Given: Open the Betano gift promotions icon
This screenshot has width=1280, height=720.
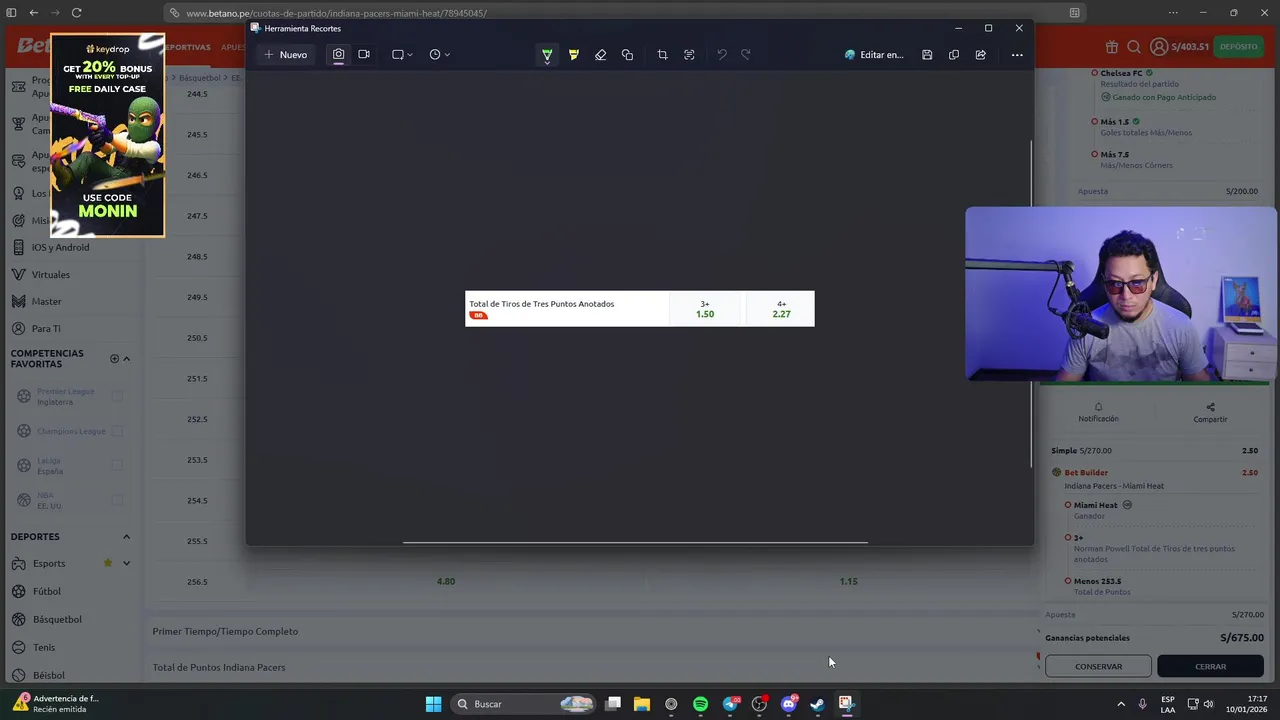Looking at the screenshot, I should (1112, 47).
